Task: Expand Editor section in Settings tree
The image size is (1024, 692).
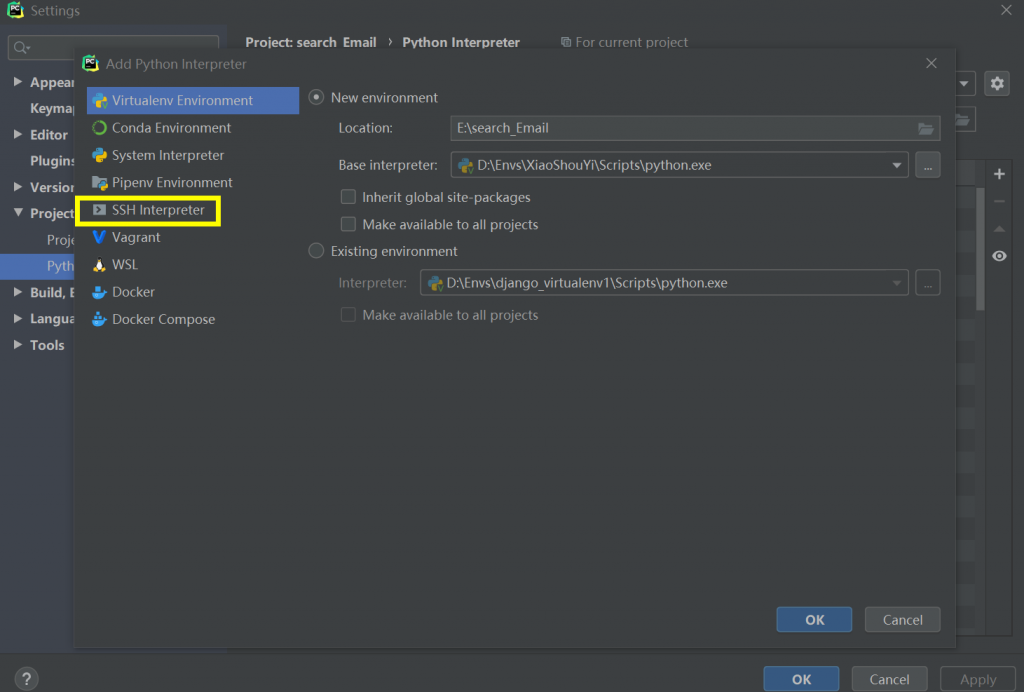Action: (x=18, y=134)
